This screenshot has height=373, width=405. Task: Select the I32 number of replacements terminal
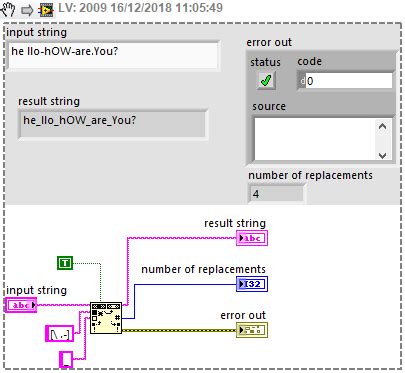[252, 284]
